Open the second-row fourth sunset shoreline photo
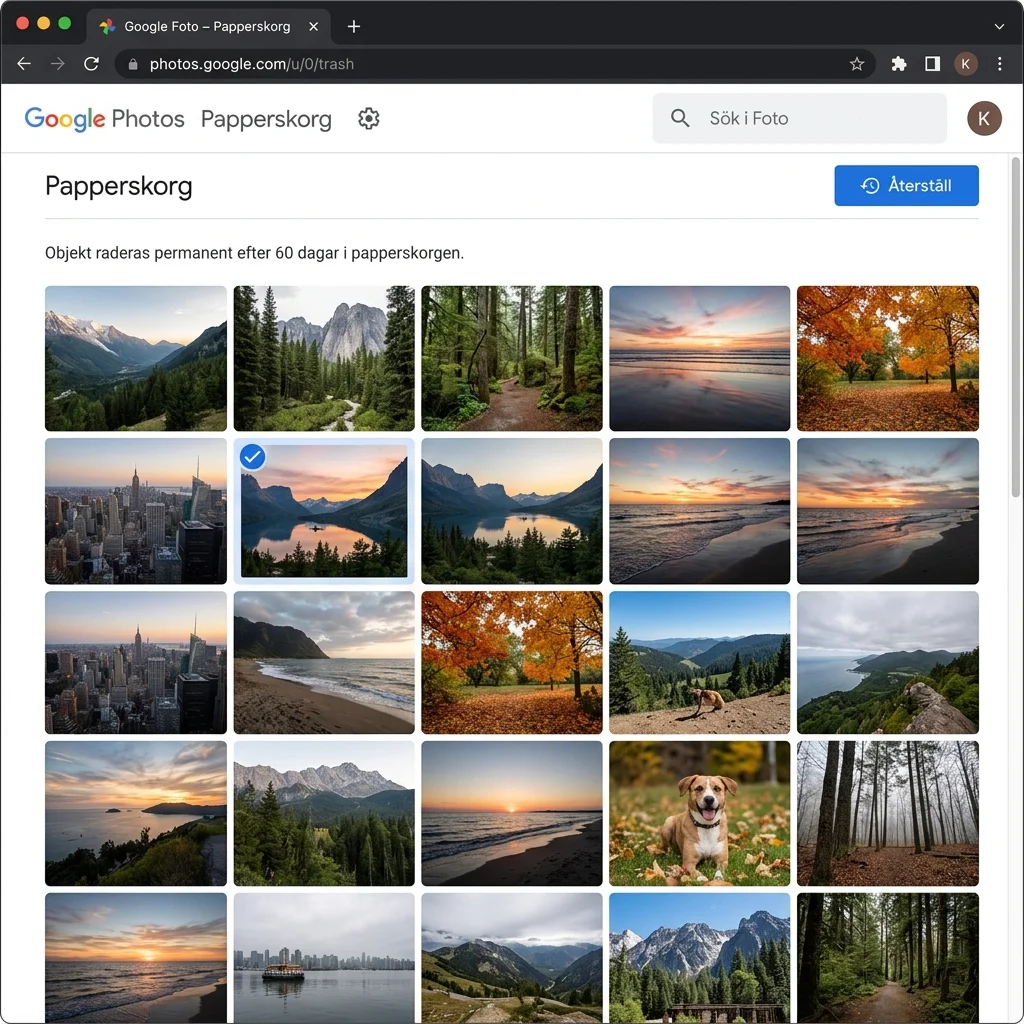 699,511
